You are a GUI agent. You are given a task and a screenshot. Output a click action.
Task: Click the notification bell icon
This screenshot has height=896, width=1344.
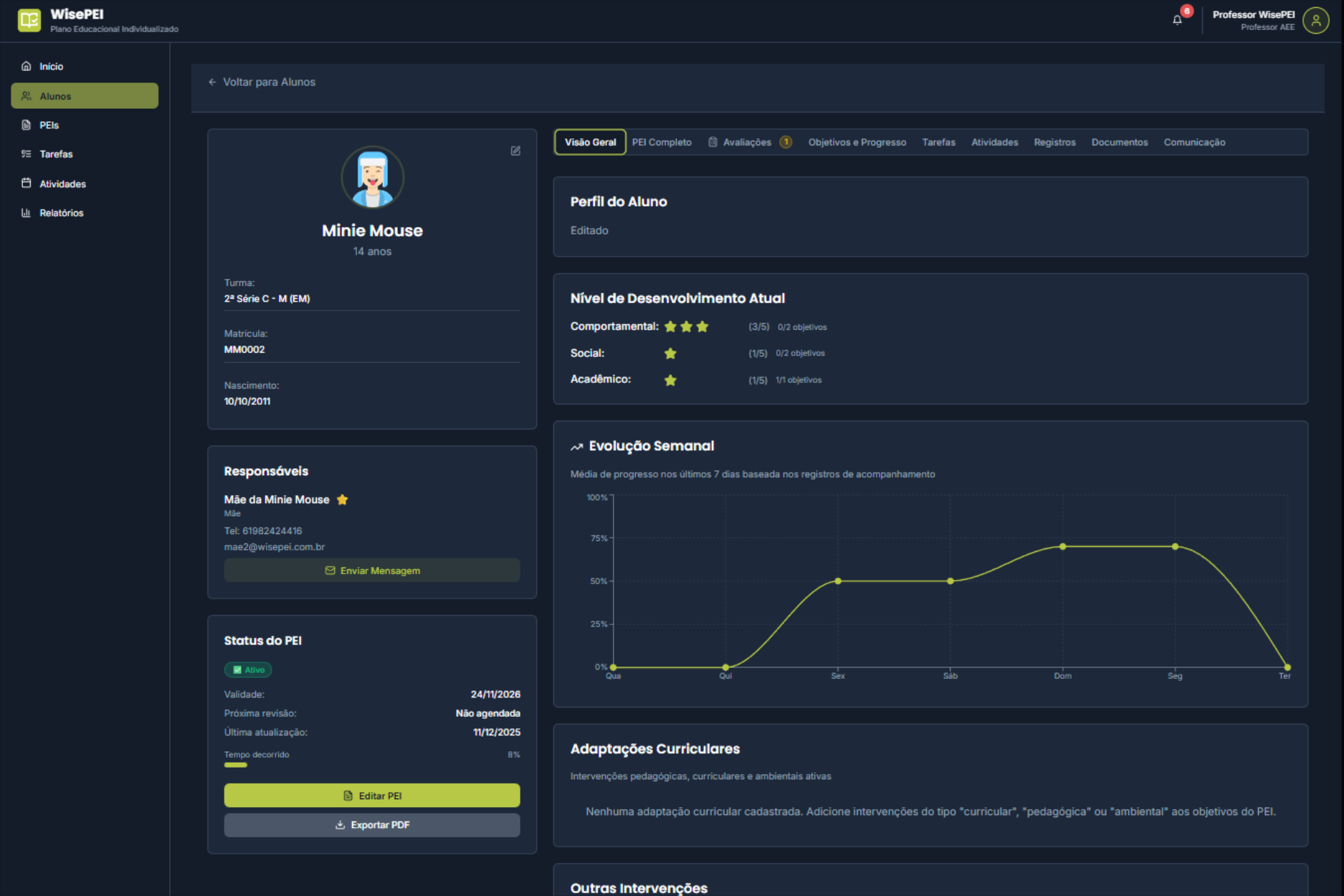pyautogui.click(x=1177, y=20)
